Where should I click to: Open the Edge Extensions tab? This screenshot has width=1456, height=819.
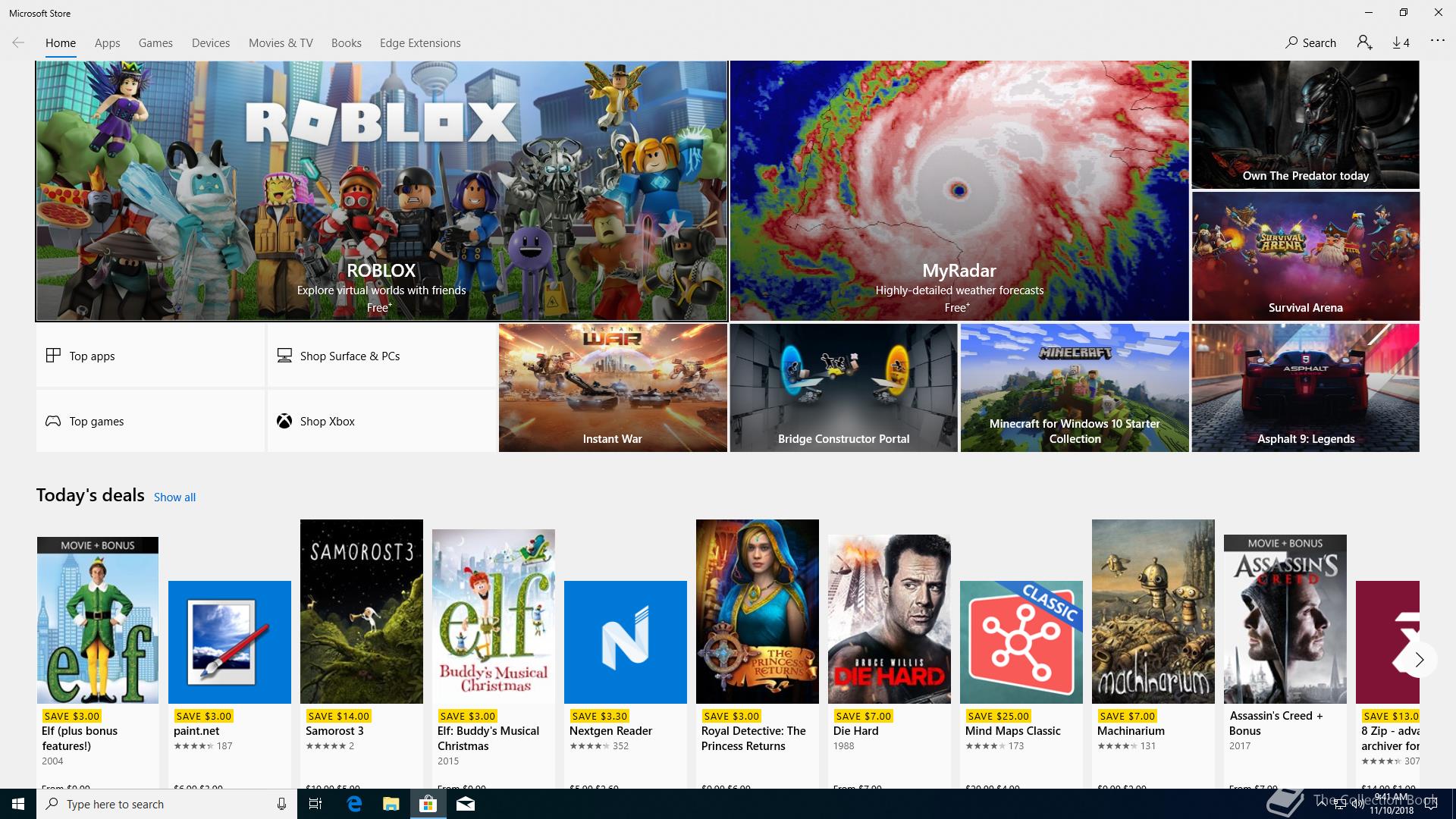(x=420, y=43)
